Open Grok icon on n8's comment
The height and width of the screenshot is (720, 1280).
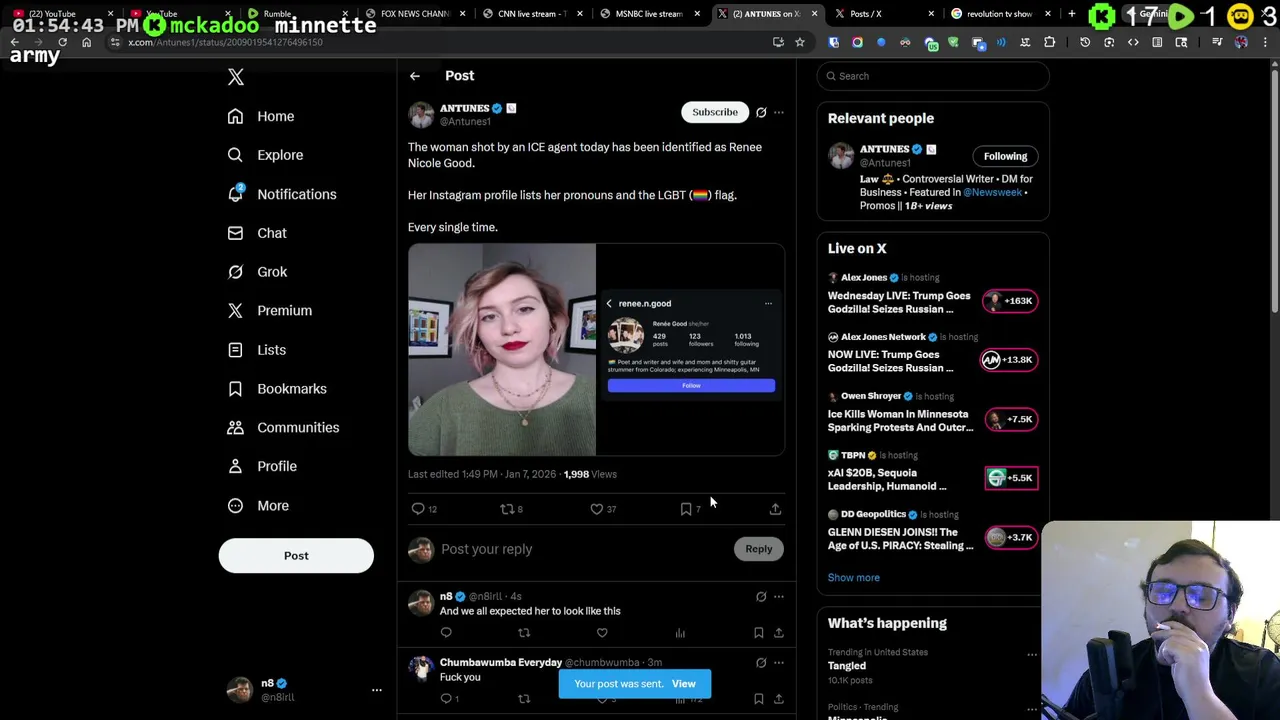coord(761,596)
